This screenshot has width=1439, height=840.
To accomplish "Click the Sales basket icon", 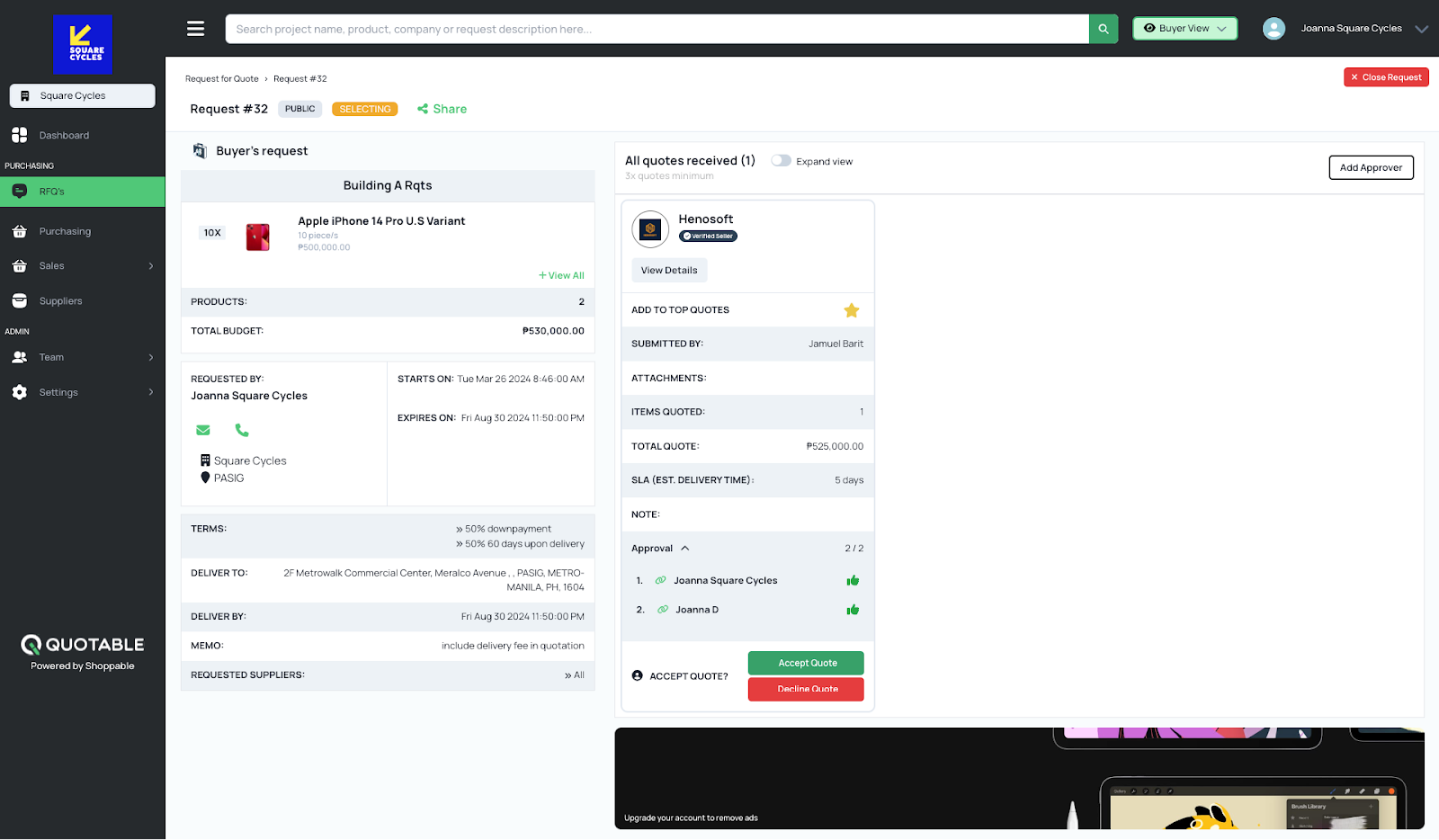I will [20, 266].
